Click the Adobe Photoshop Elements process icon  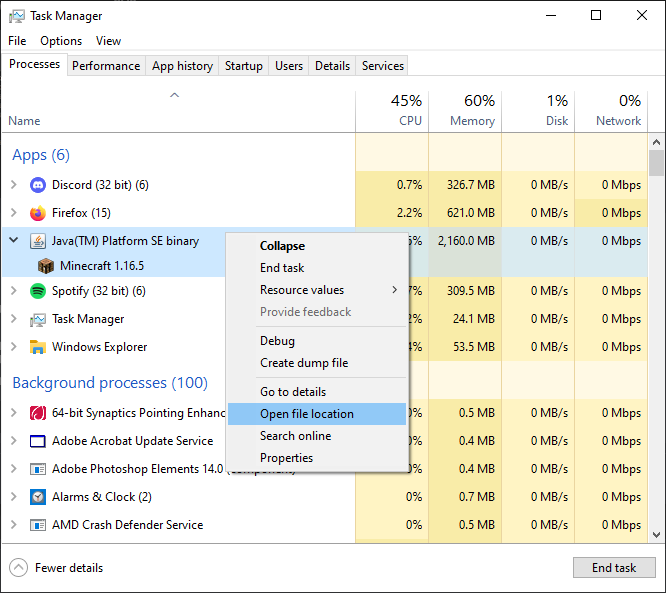38,469
